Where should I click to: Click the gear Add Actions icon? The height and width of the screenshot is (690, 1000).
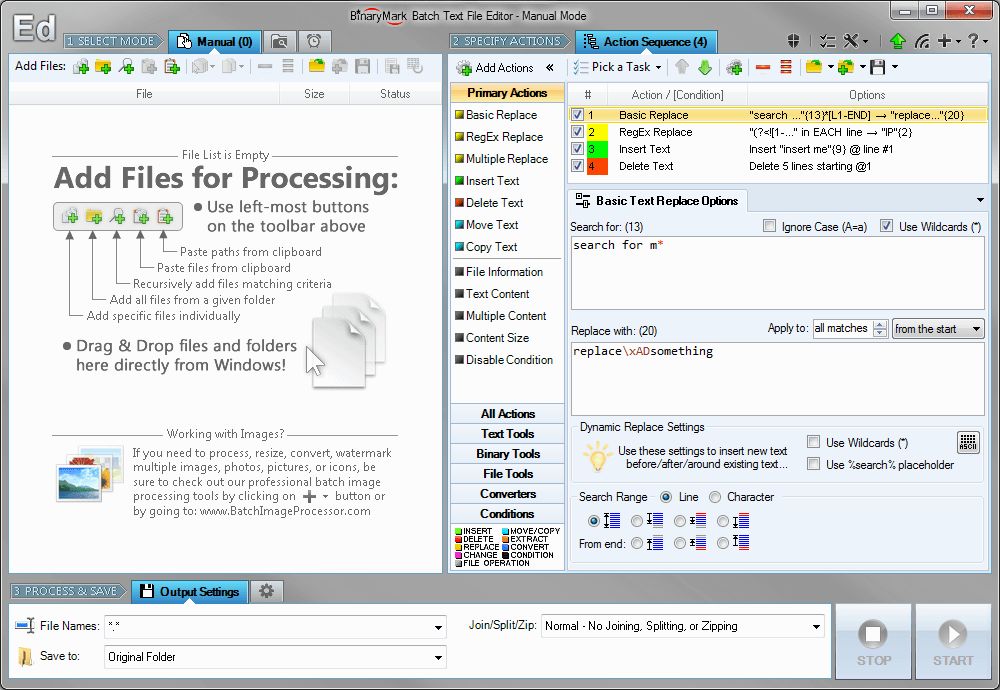(x=464, y=68)
